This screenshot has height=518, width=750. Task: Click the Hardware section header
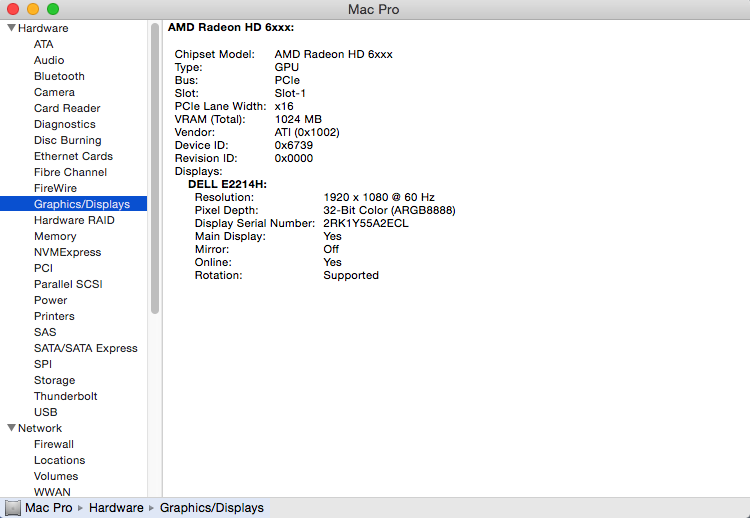click(43, 28)
